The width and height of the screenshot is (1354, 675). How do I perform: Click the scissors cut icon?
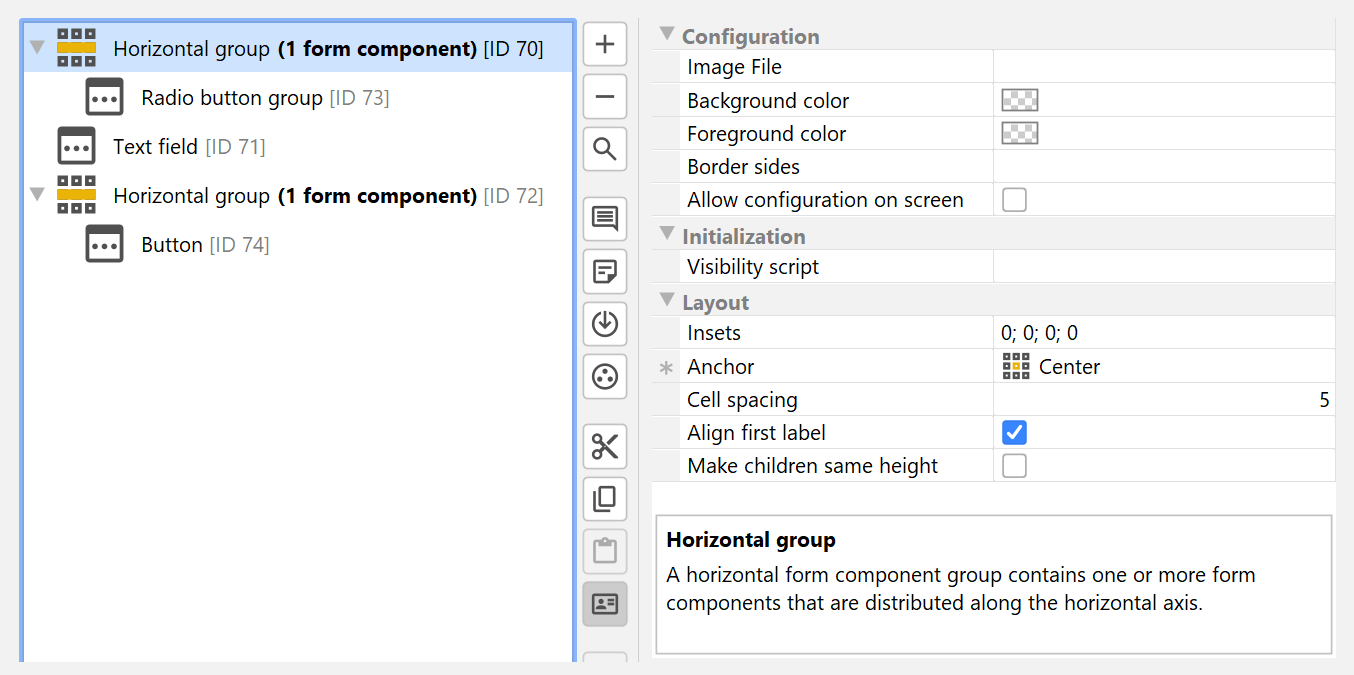point(605,446)
